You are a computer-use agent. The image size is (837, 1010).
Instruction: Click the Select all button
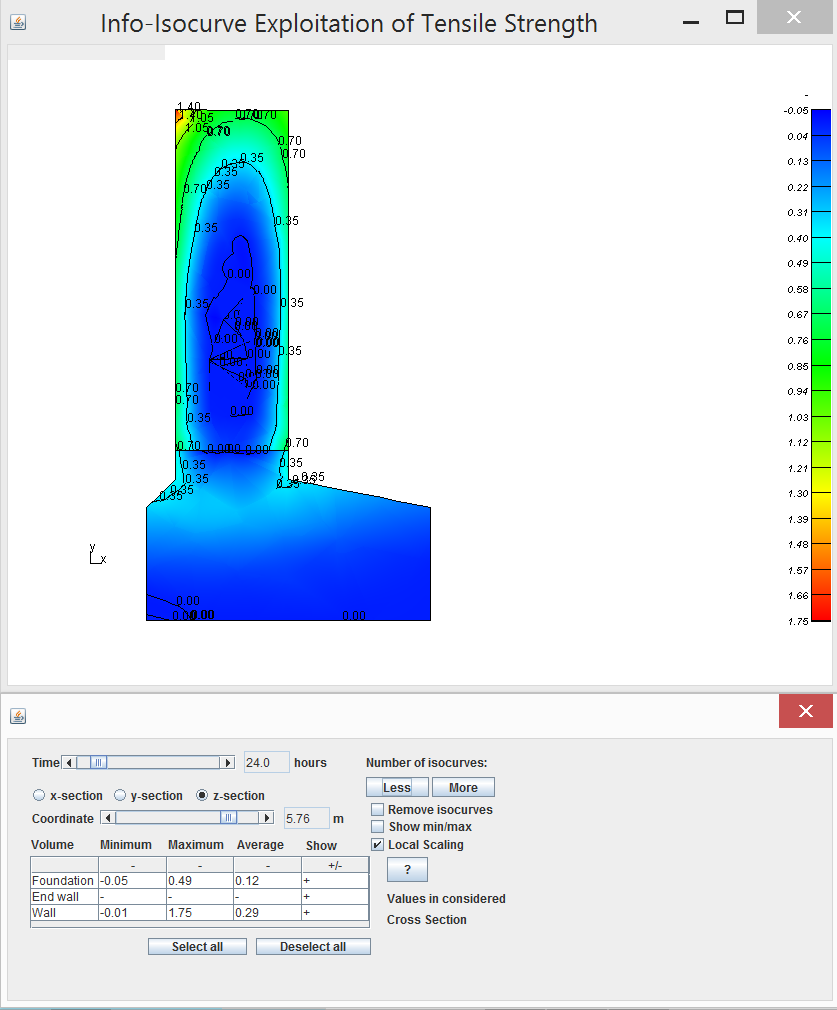click(x=197, y=946)
